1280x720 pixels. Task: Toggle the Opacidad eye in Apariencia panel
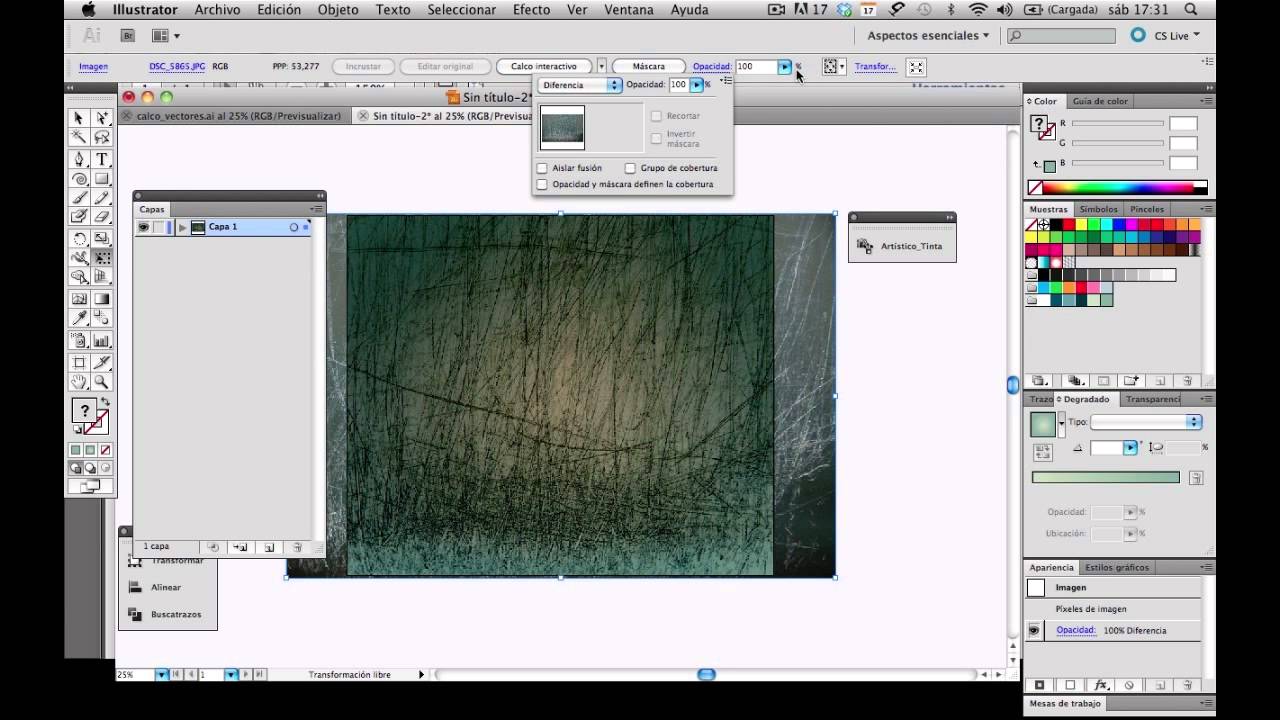tap(1035, 630)
